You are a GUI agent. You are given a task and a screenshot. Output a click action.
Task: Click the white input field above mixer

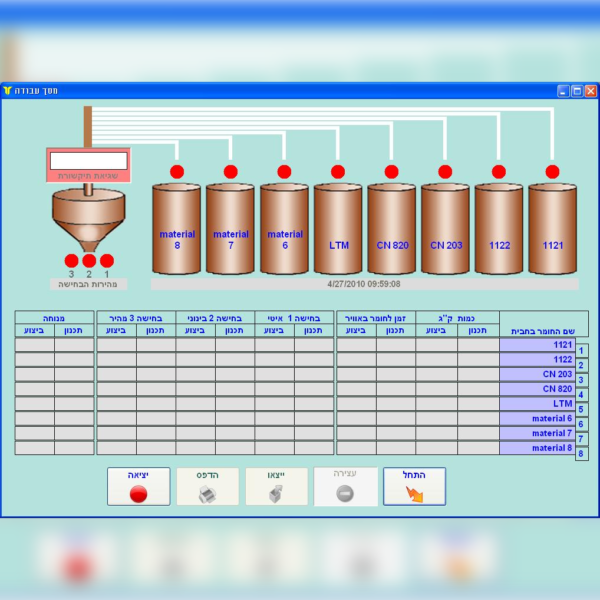pyautogui.click(x=88, y=160)
